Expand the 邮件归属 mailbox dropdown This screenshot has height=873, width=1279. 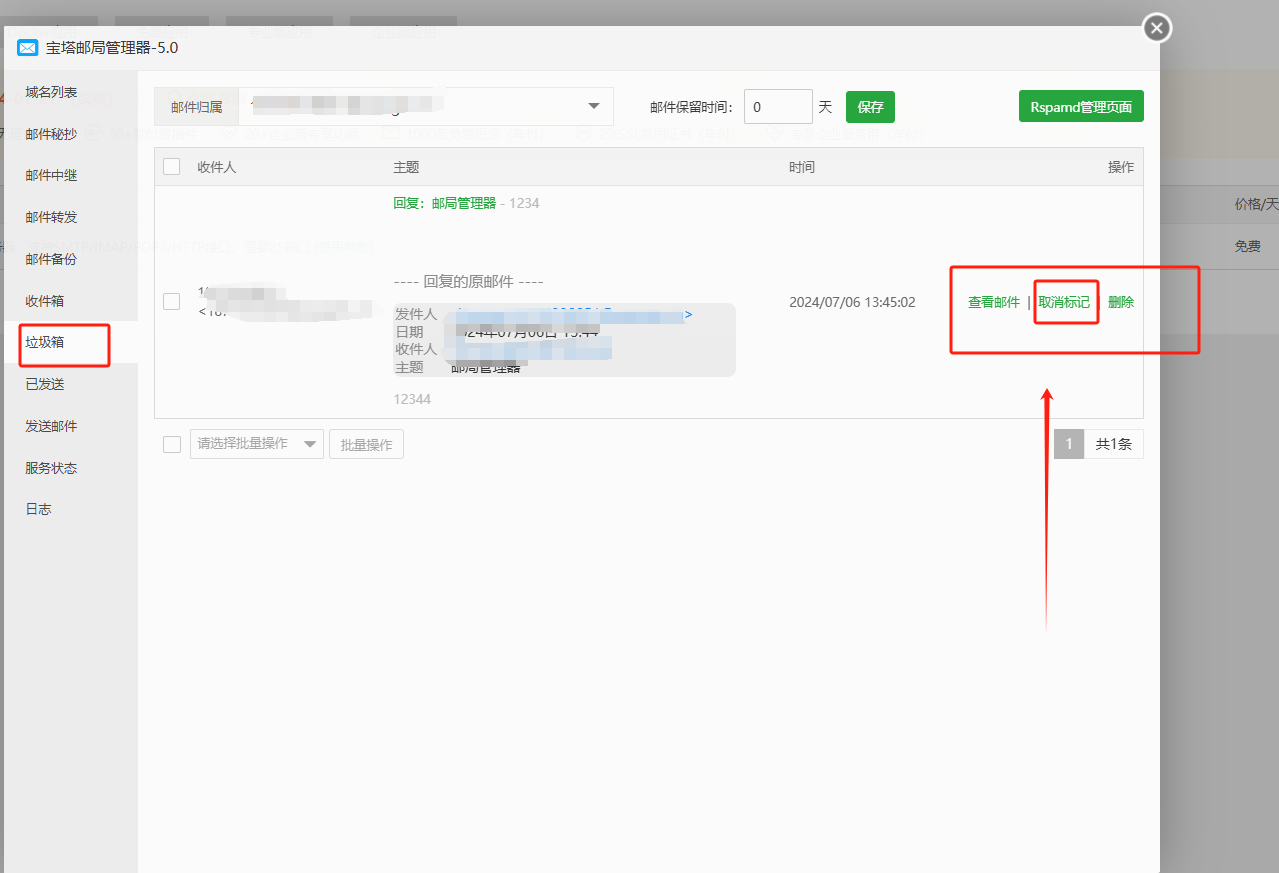click(x=426, y=106)
